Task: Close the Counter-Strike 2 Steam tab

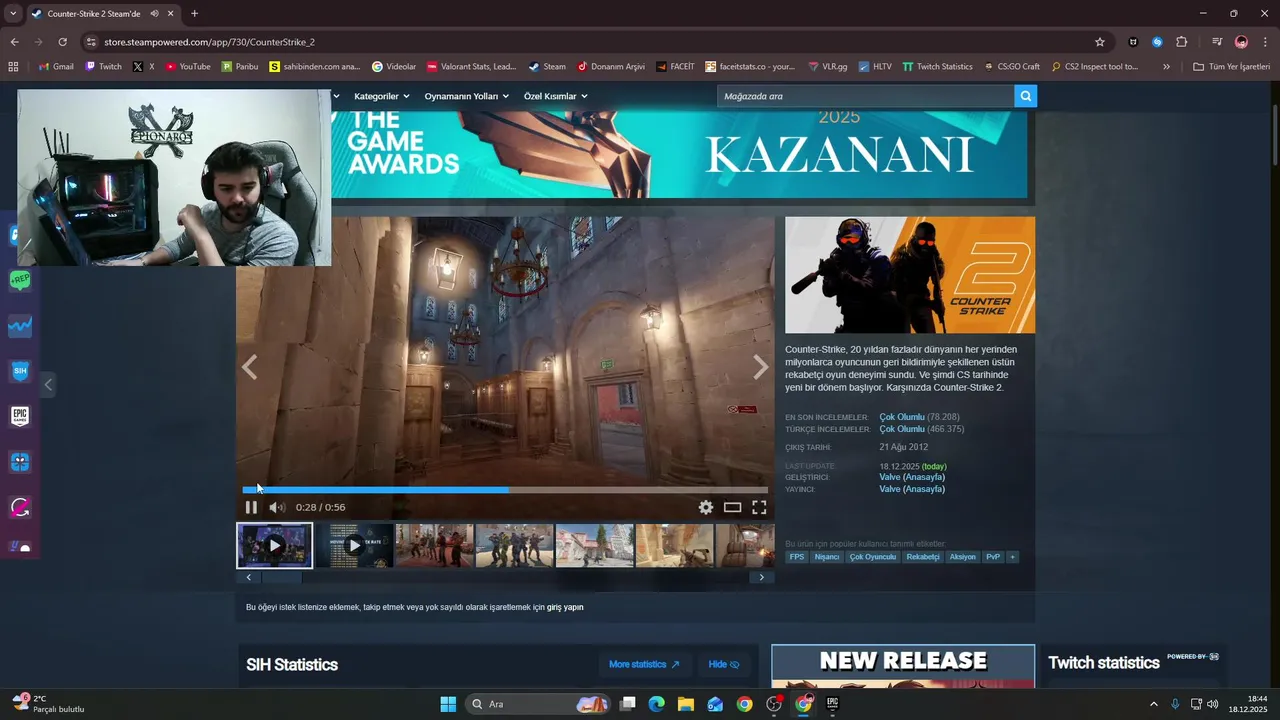Action: point(171,14)
